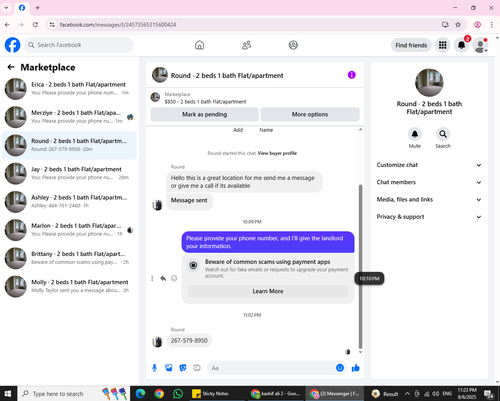
Task: Open tab search dropdown in Chrome
Action: [x=6, y=7]
